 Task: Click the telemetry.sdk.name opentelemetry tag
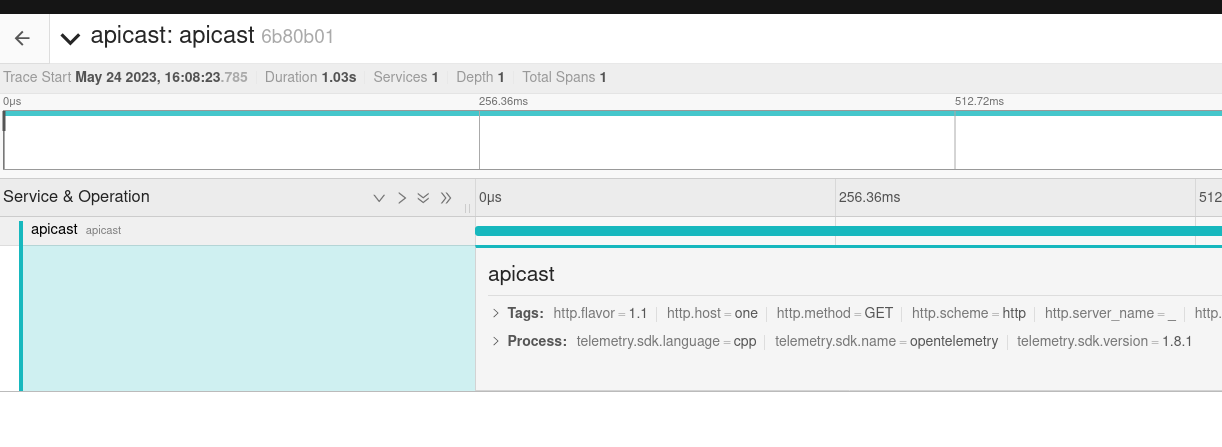pos(886,341)
